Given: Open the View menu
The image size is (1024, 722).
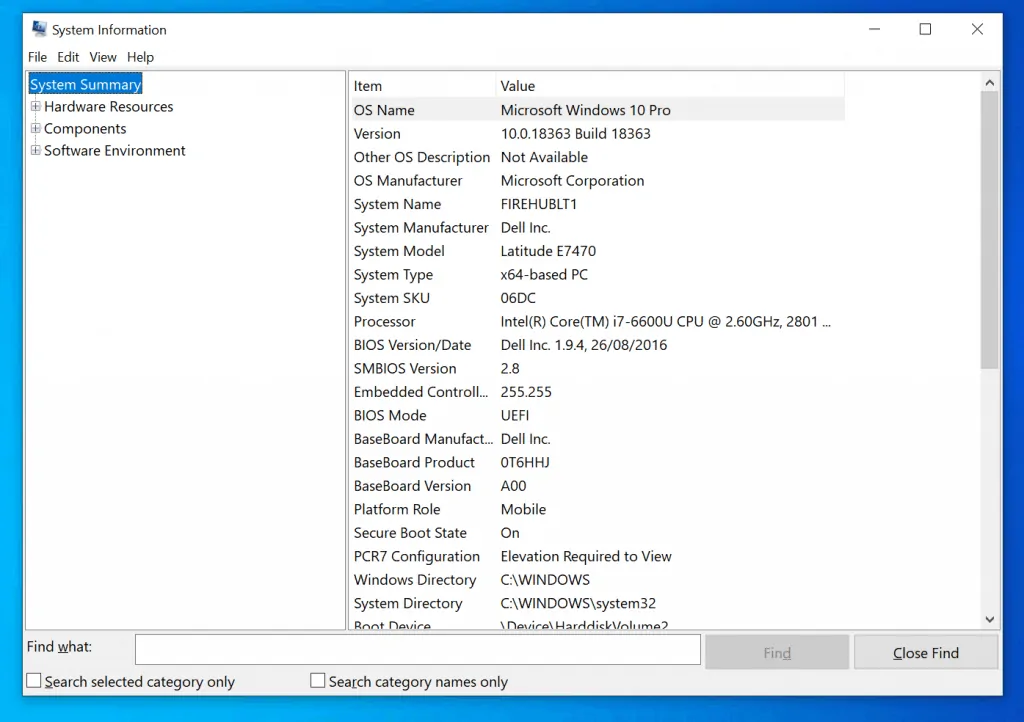Looking at the screenshot, I should point(102,57).
